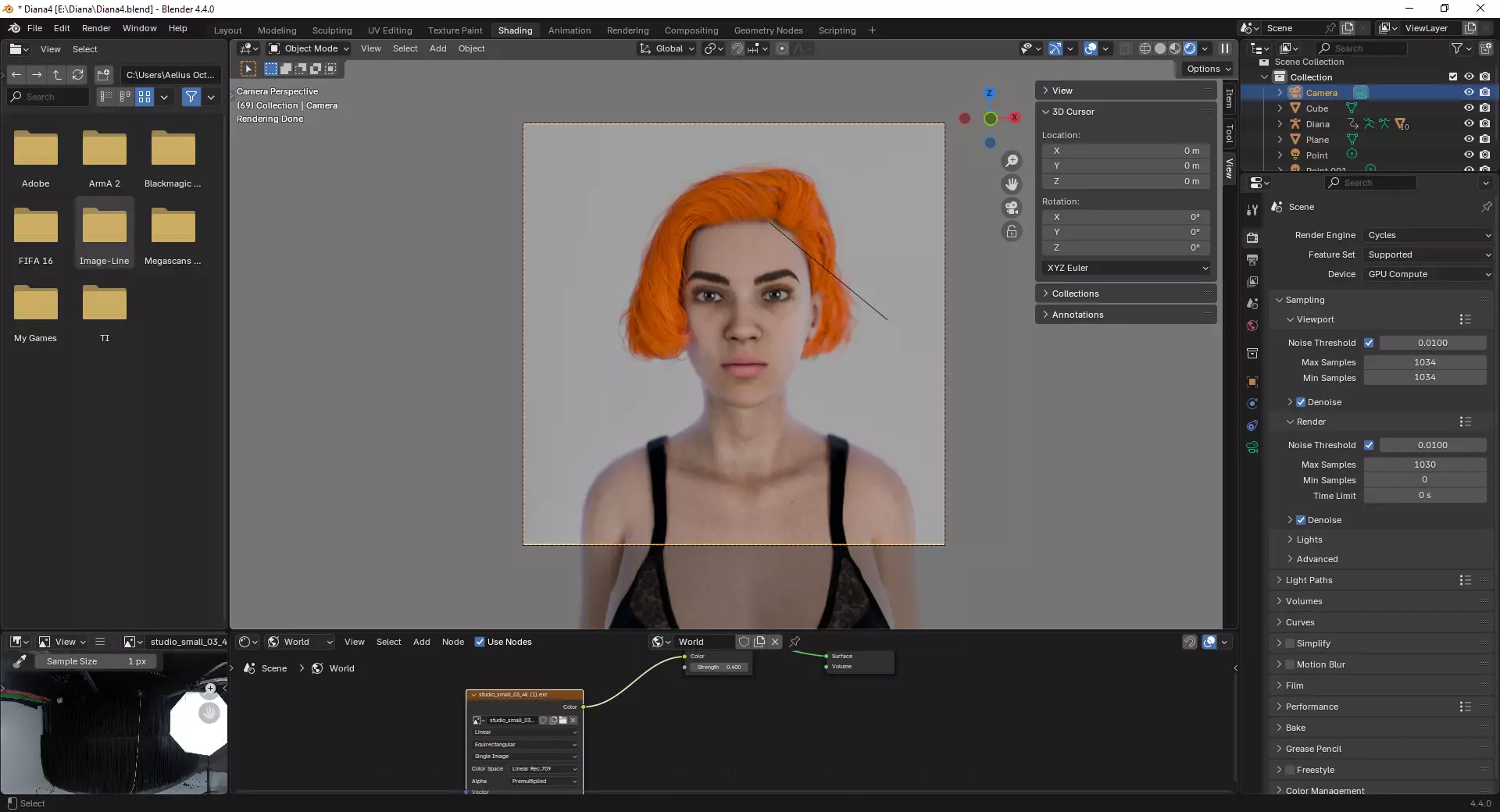Viewport: 1500px width, 812px height.
Task: Hide Cube in viewport via eye icon
Action: 1469,108
